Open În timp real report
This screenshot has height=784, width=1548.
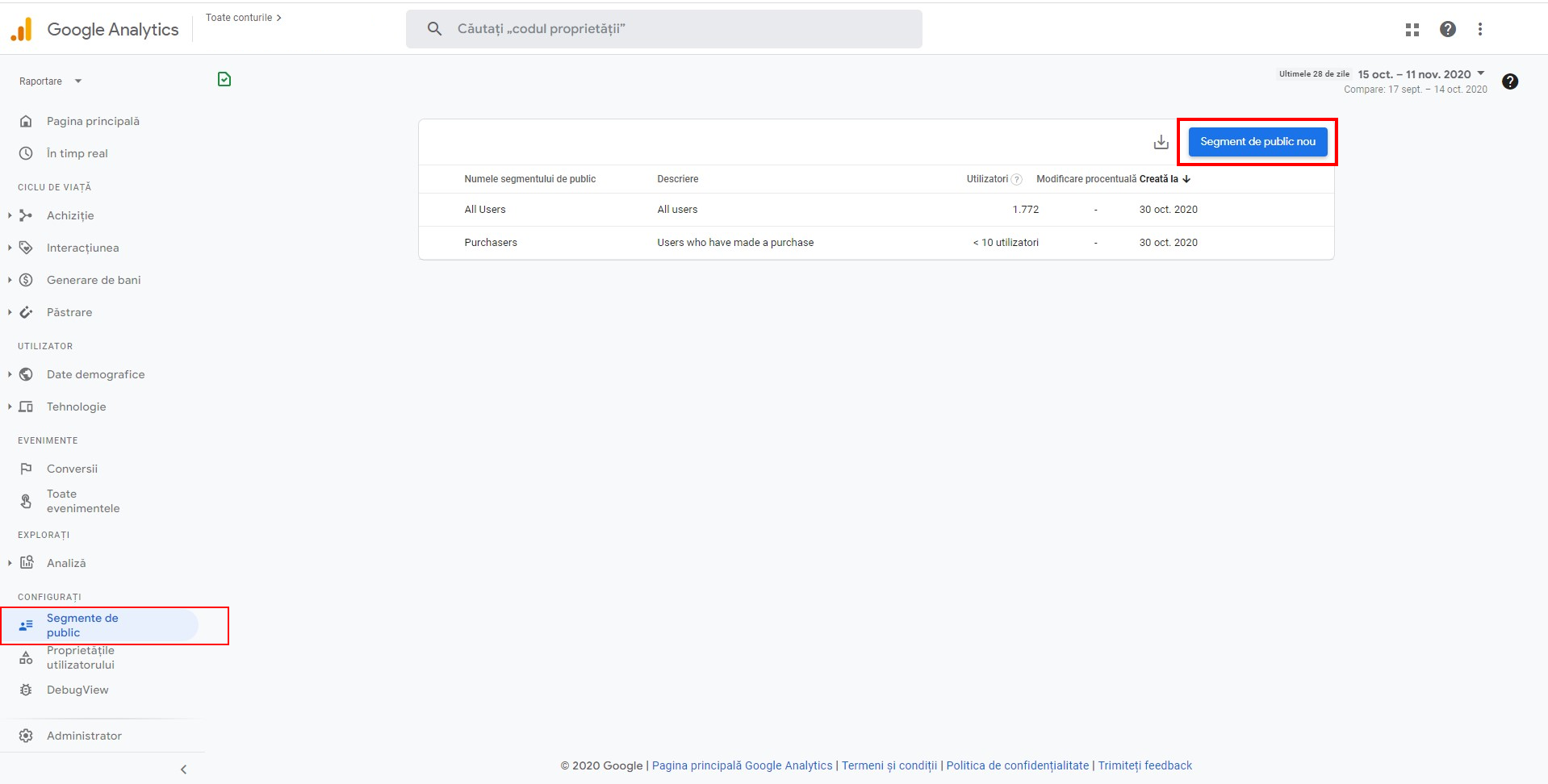tap(77, 153)
